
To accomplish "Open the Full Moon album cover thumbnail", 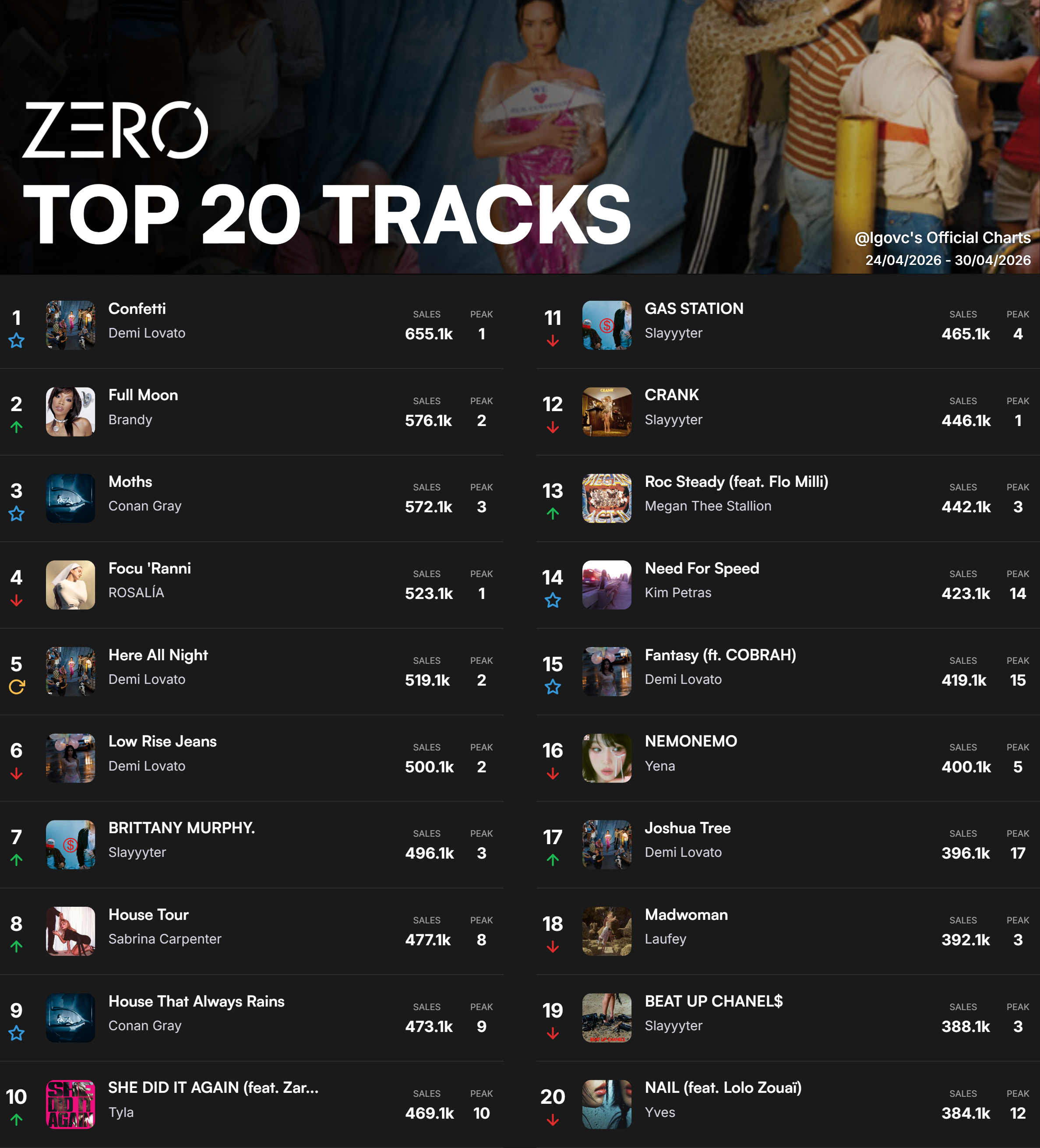I will pos(71,412).
